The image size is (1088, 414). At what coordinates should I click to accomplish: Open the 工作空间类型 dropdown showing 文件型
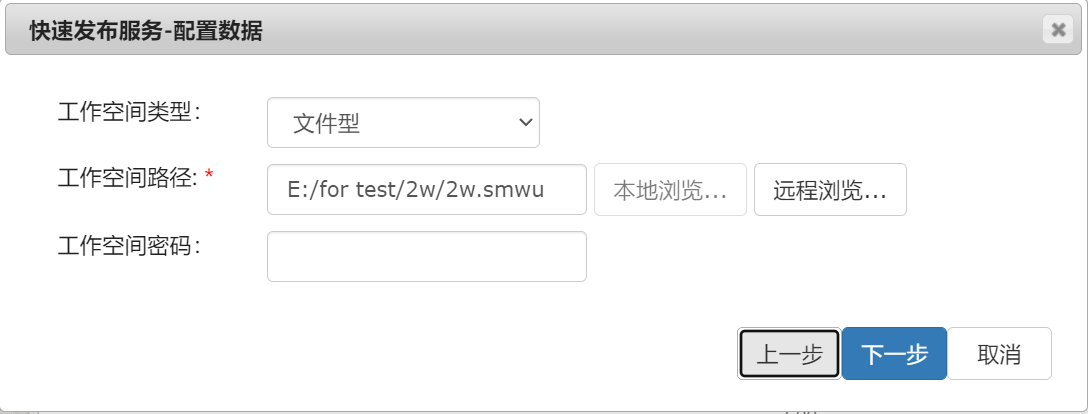pyautogui.click(x=403, y=123)
